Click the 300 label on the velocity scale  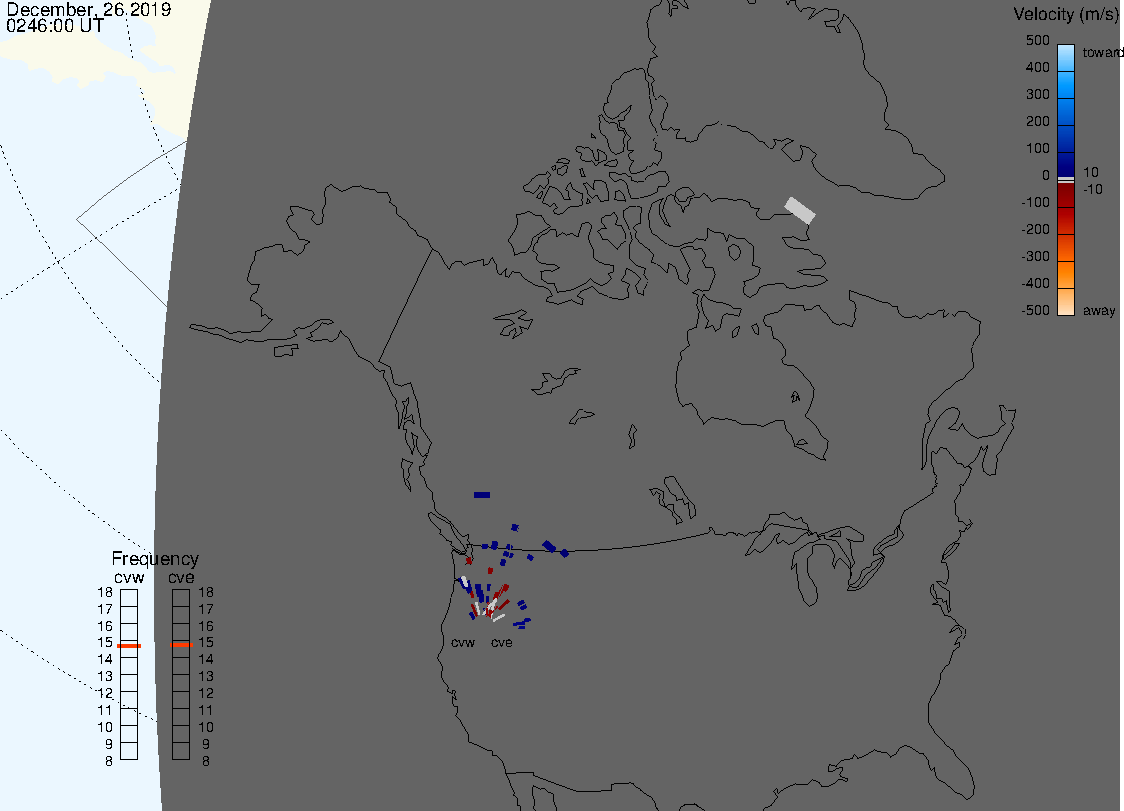point(1037,95)
